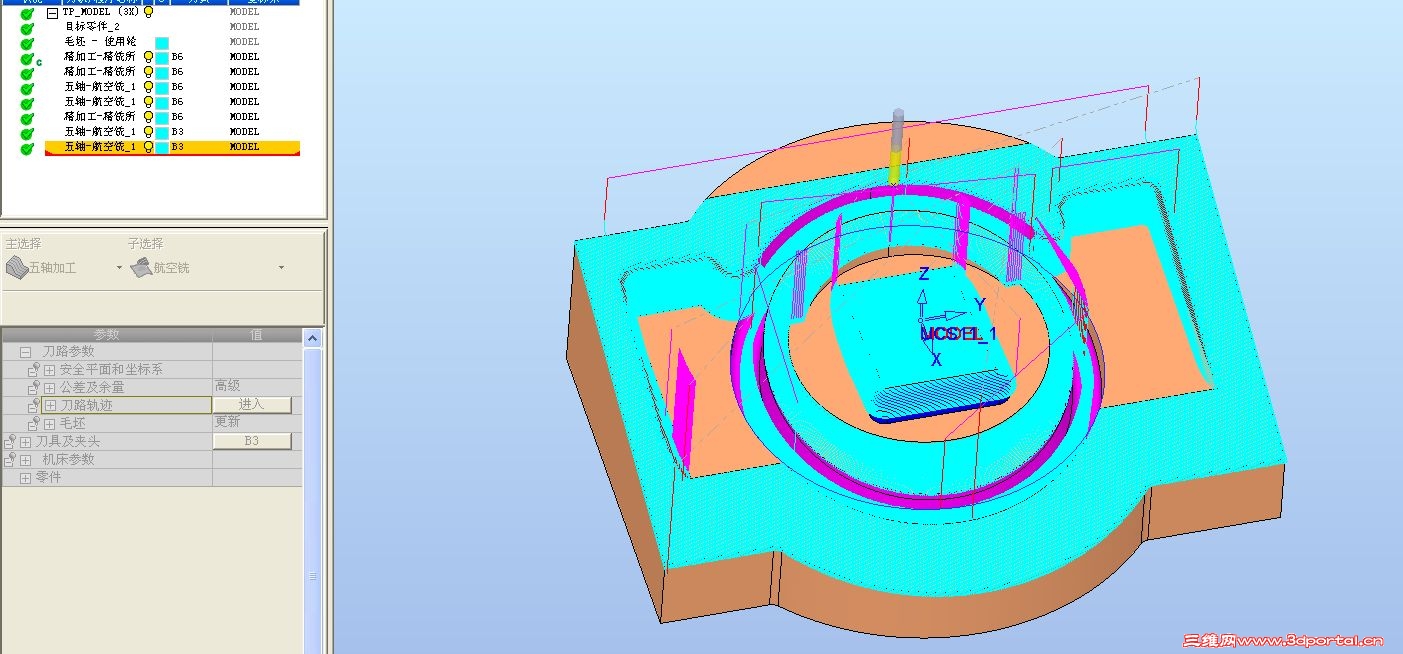The height and width of the screenshot is (654, 1403).
Task: Expand the 刀路轨迹 node
Action: pyautogui.click(x=51, y=406)
